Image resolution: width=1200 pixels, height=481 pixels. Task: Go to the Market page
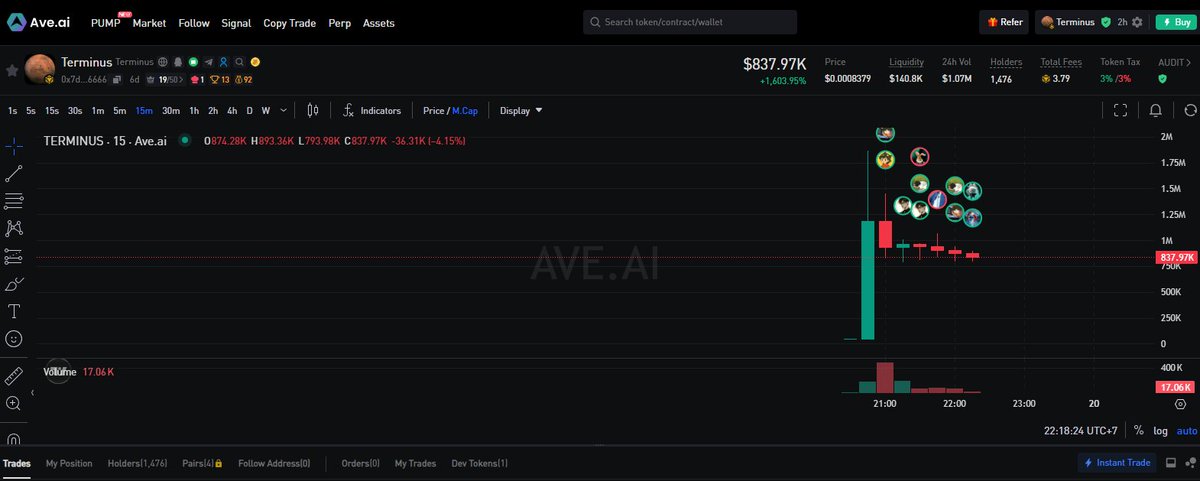click(149, 22)
